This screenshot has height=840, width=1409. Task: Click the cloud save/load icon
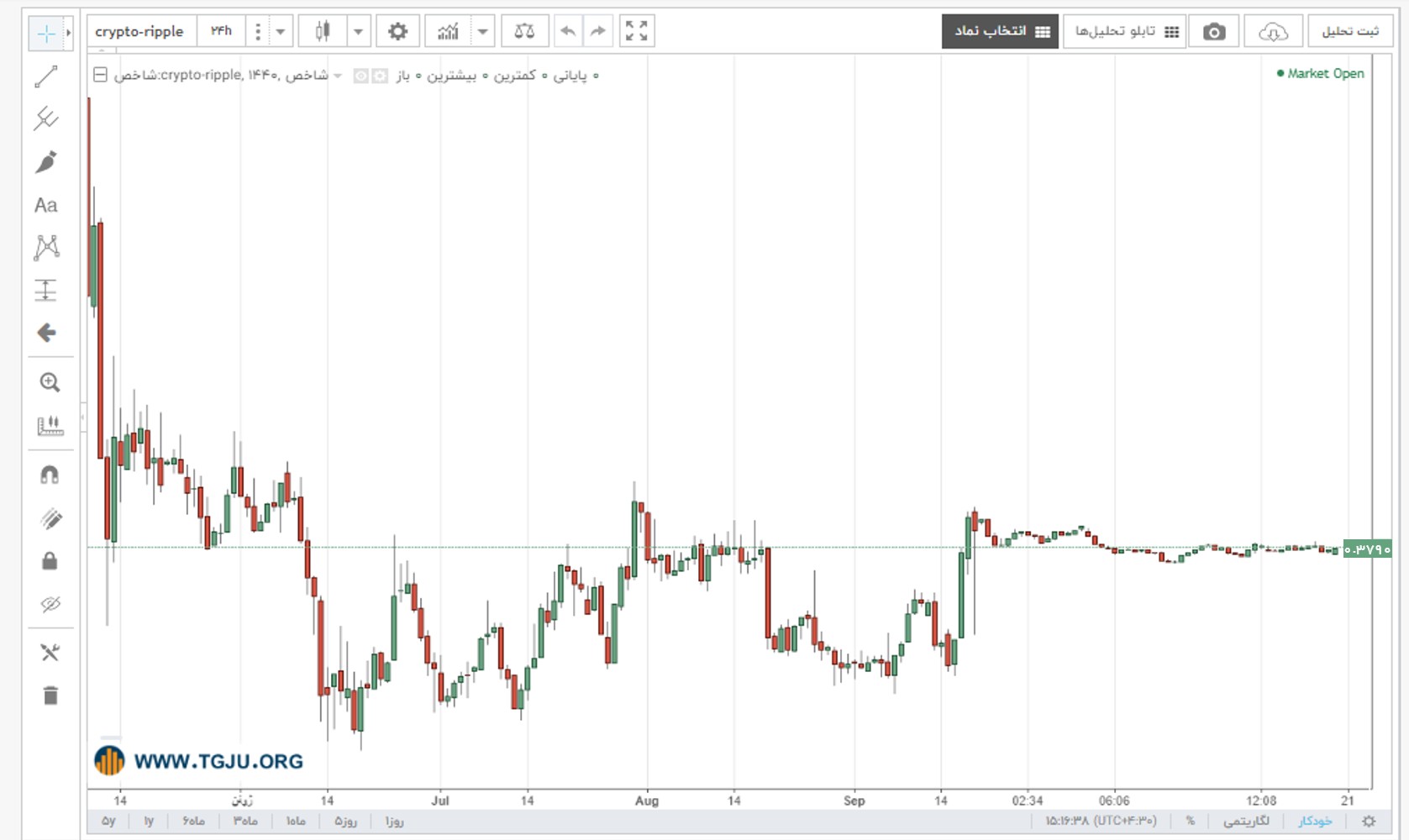point(1273,32)
